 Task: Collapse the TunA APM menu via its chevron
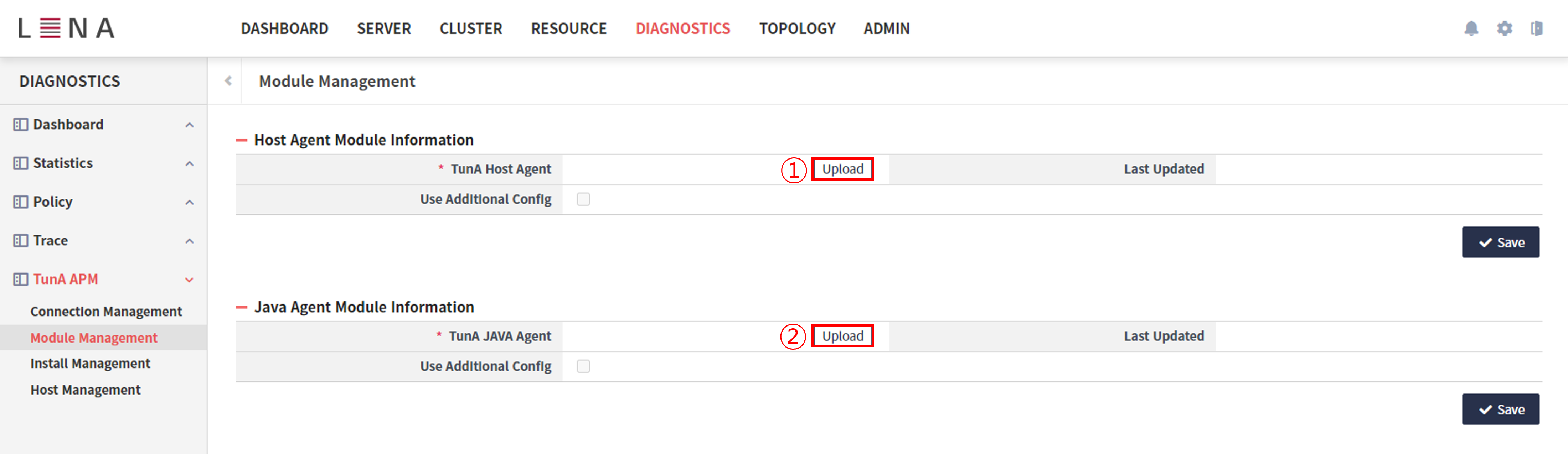tap(189, 280)
